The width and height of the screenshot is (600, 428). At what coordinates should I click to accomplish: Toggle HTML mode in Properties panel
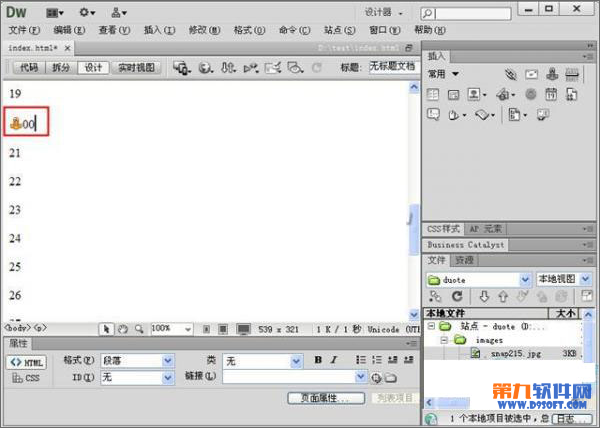coord(27,361)
